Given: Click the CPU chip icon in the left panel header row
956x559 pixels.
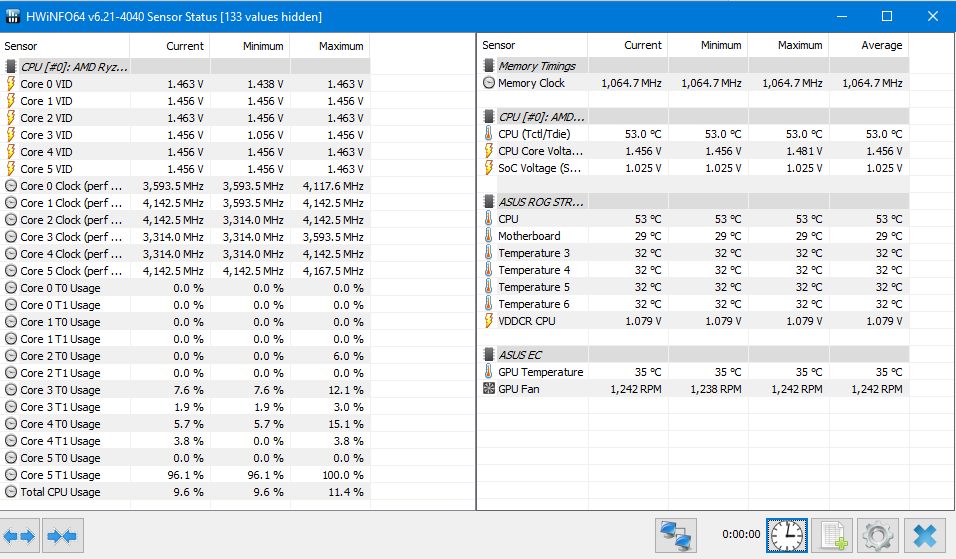Looking at the screenshot, I should pyautogui.click(x=10, y=66).
